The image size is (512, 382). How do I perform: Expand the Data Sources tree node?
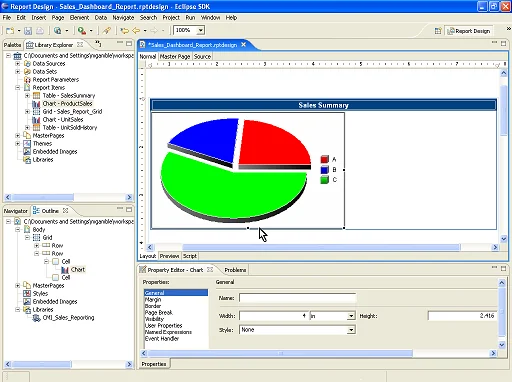coord(18,64)
